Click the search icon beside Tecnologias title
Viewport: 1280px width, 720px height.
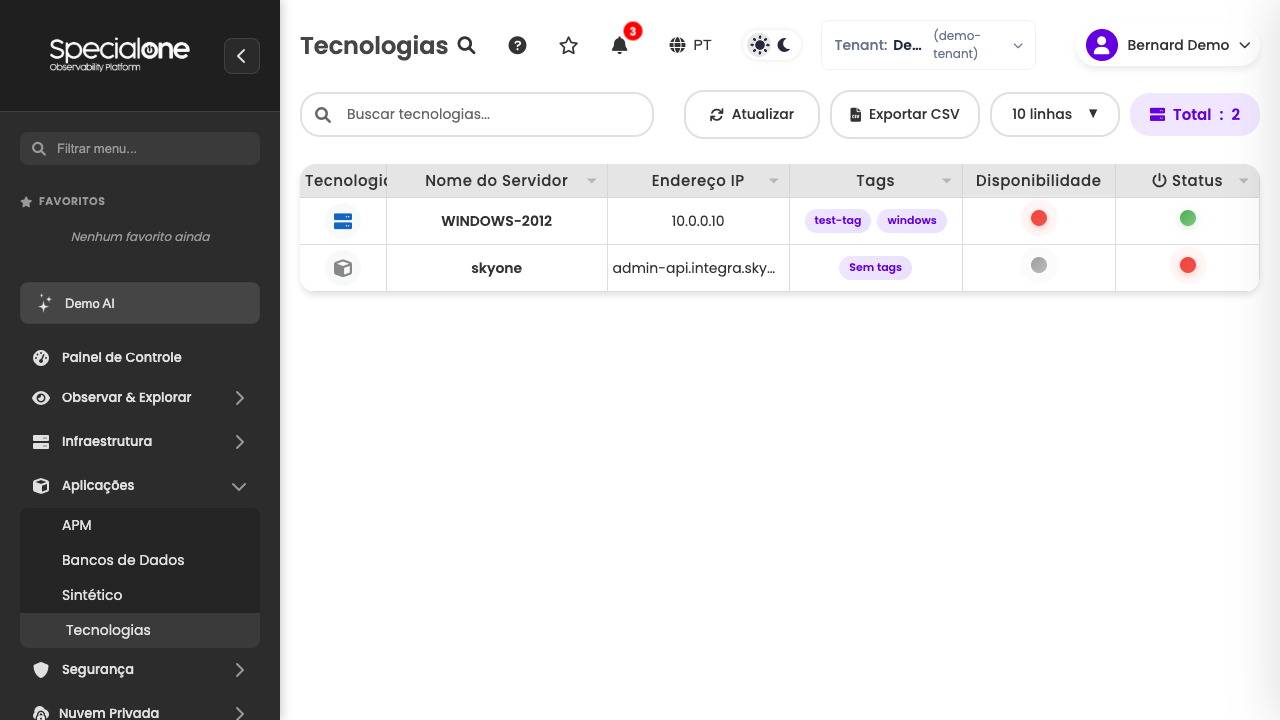click(467, 45)
